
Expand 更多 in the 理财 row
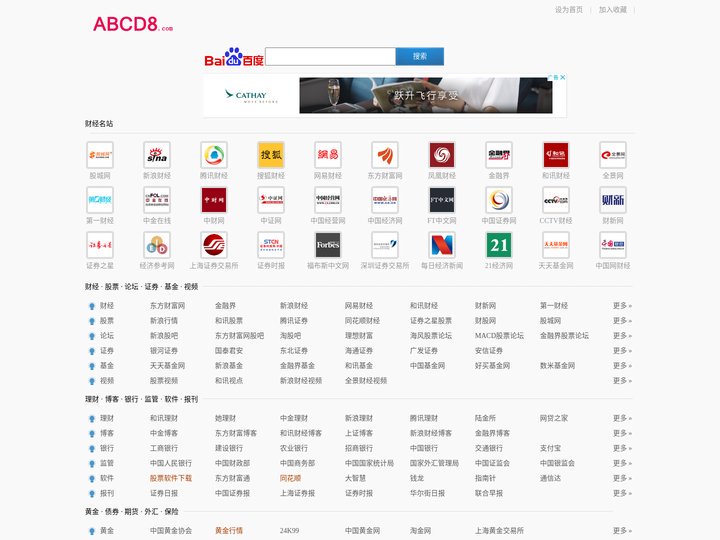(x=622, y=418)
